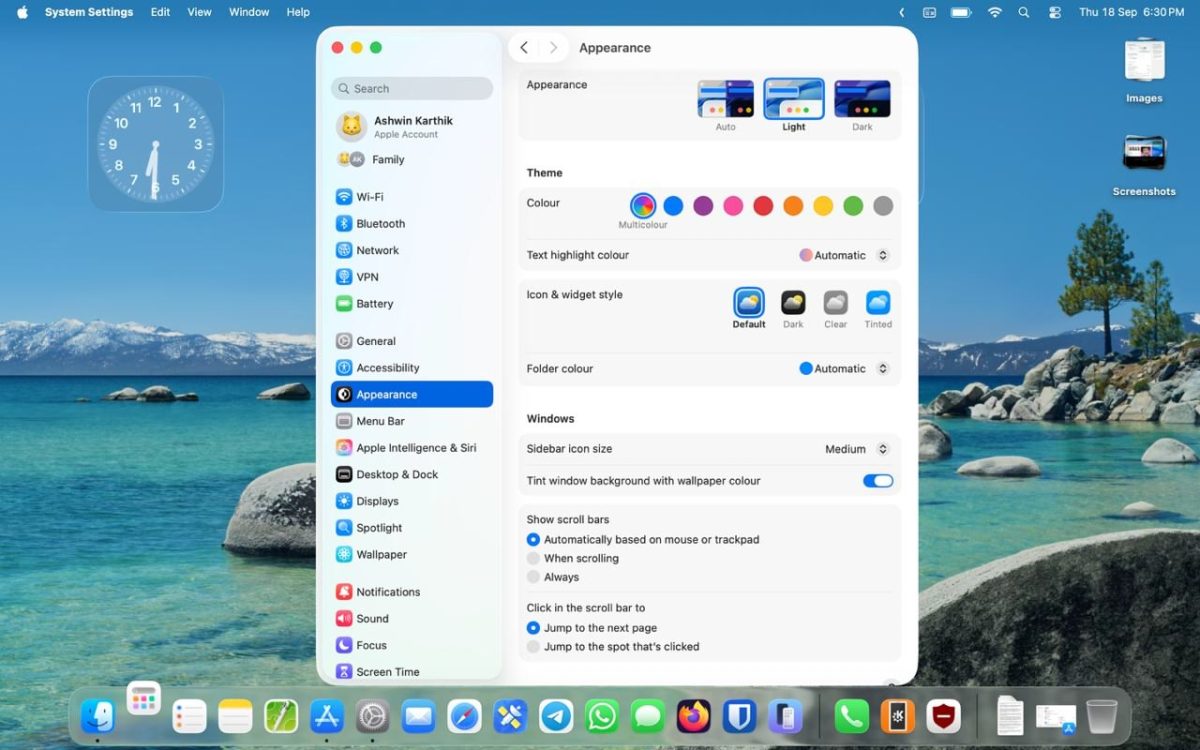This screenshot has height=750, width=1200.
Task: Click the Search field in sidebar
Action: tap(412, 88)
